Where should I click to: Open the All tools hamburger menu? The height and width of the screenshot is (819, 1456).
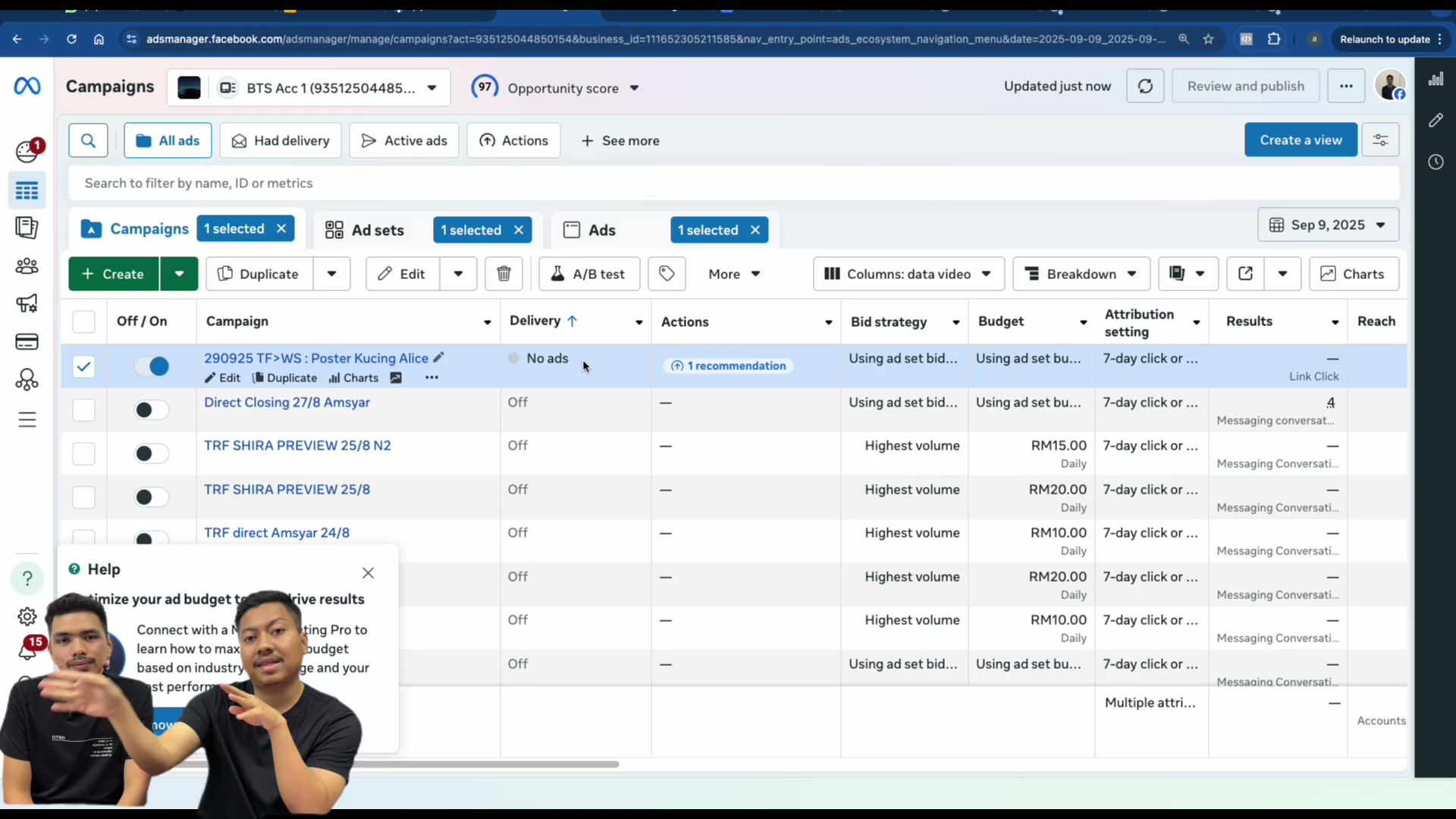click(27, 419)
